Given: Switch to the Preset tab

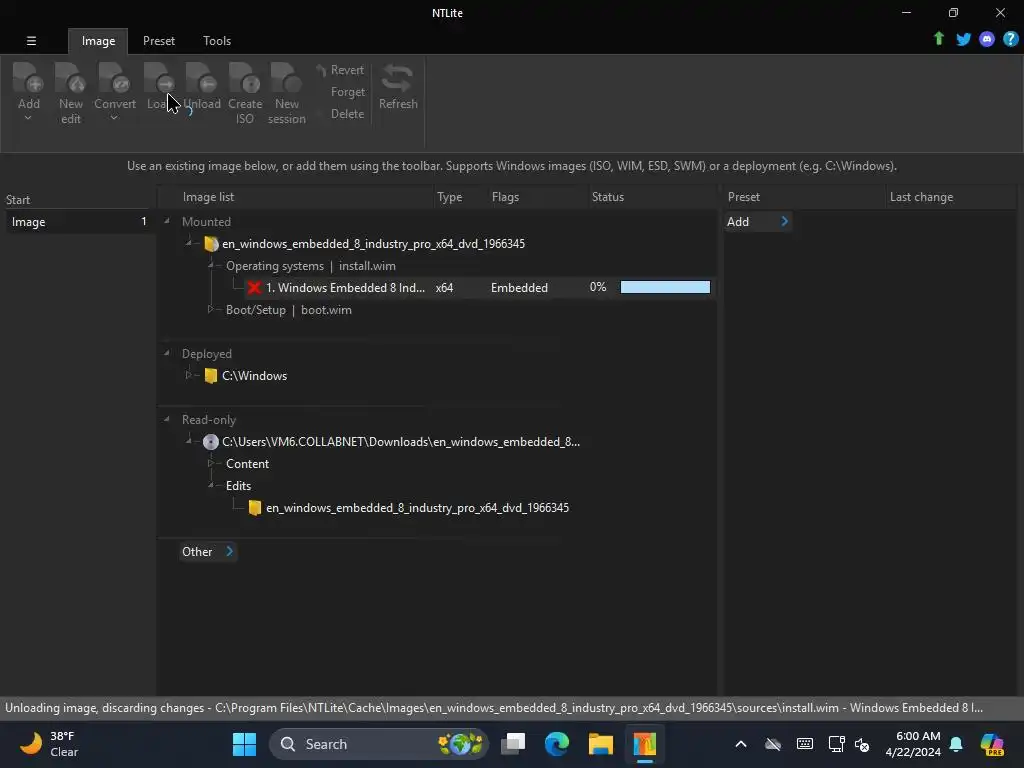Looking at the screenshot, I should (x=159, y=40).
